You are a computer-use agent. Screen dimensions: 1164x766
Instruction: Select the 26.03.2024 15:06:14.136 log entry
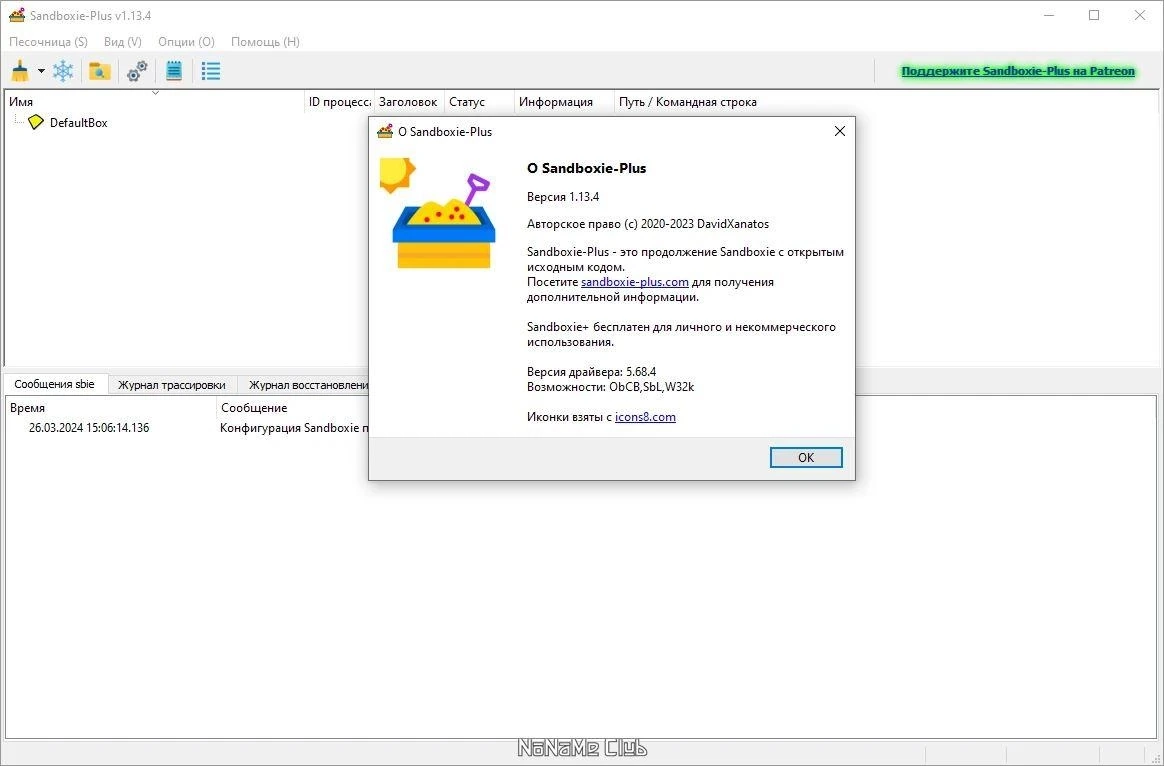89,428
